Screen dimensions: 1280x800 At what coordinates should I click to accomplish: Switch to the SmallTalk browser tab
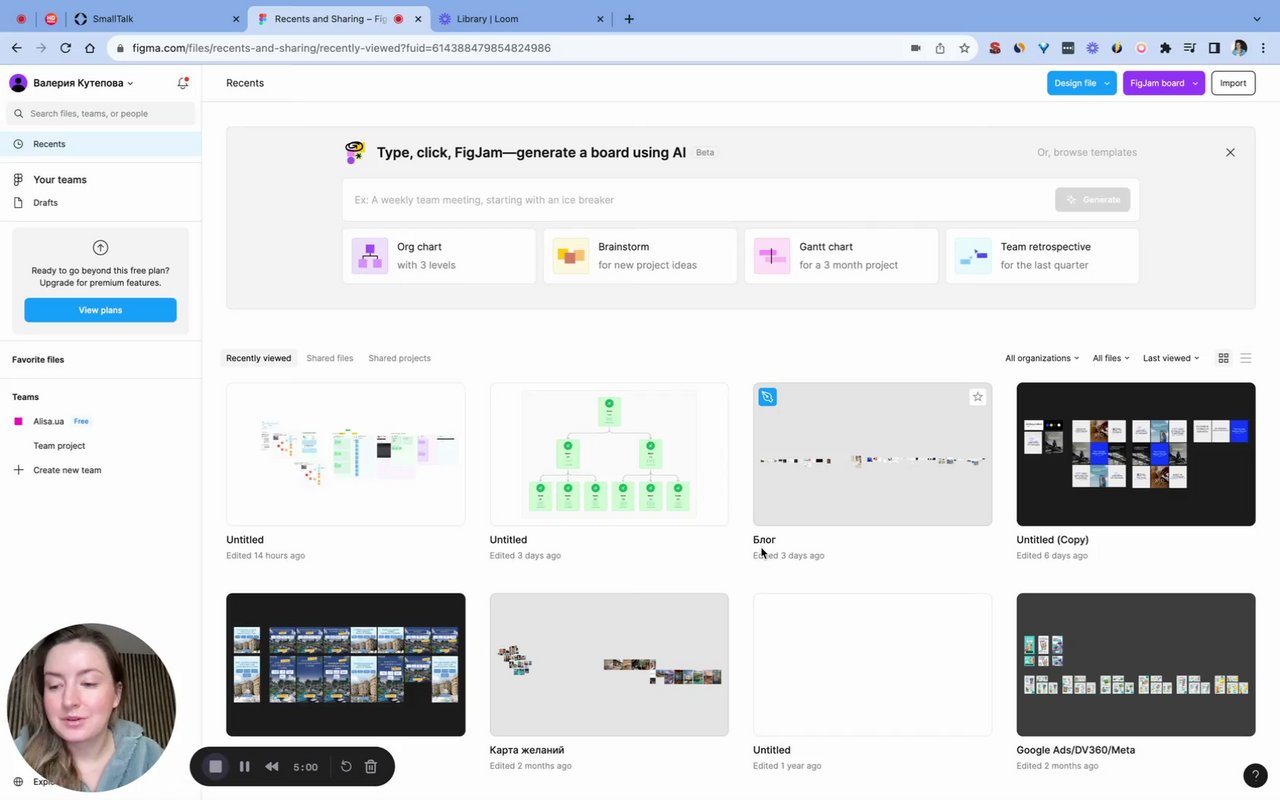[158, 19]
